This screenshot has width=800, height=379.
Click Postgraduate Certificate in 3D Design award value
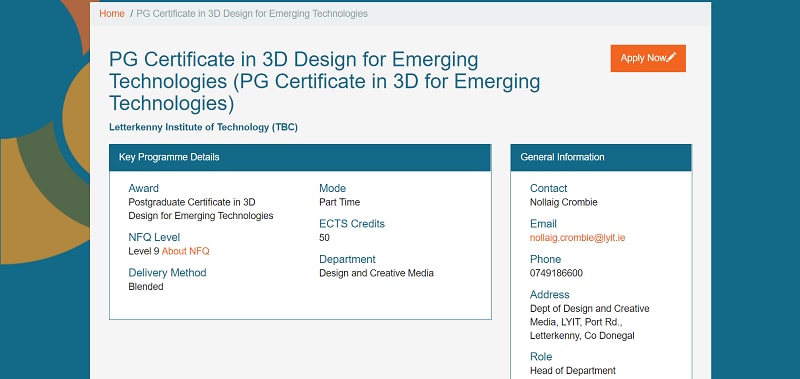pyautogui.click(x=201, y=209)
